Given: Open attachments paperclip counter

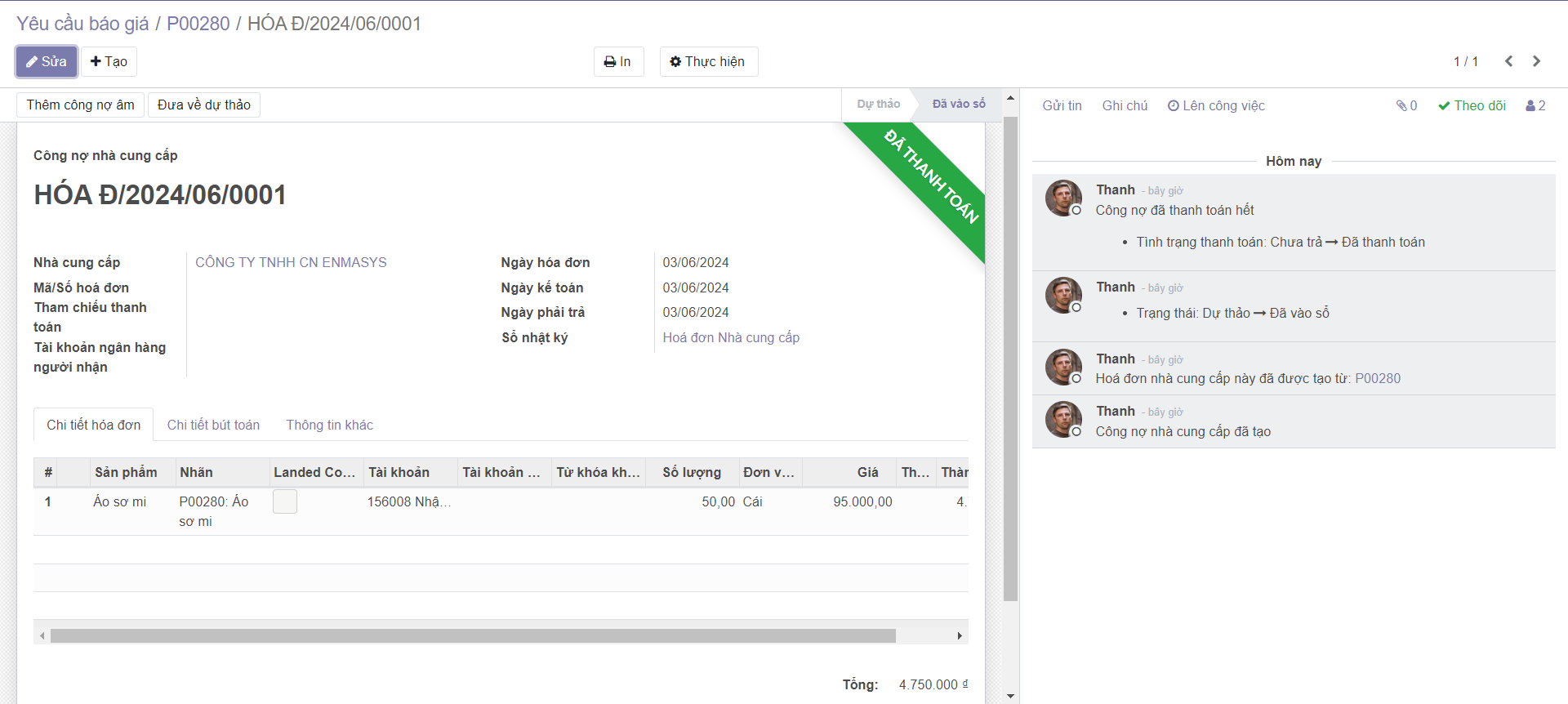Looking at the screenshot, I should tap(1406, 105).
